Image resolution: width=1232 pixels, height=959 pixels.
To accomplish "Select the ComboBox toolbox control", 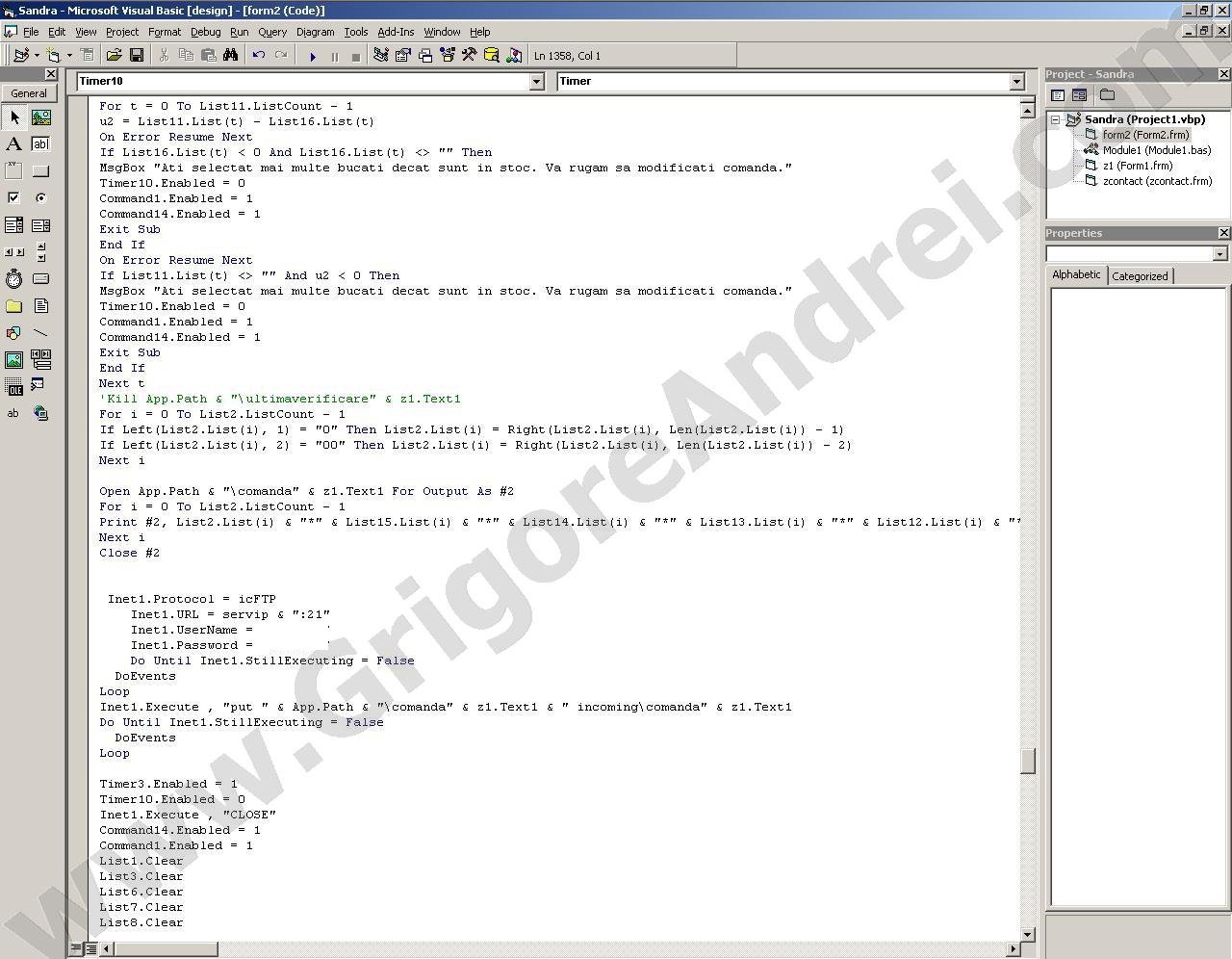I will pyautogui.click(x=13, y=225).
